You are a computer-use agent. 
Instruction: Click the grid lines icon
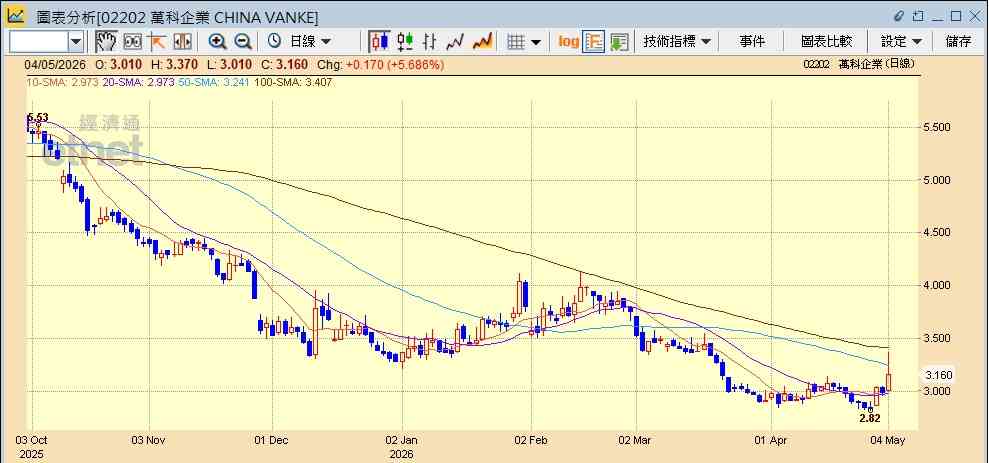pos(516,42)
